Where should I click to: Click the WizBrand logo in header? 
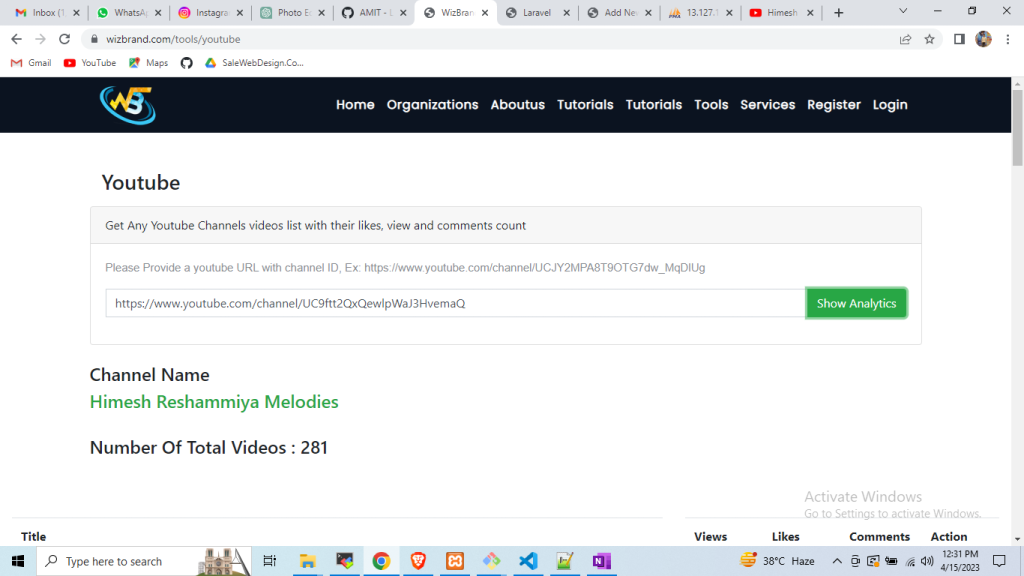pyautogui.click(x=127, y=105)
